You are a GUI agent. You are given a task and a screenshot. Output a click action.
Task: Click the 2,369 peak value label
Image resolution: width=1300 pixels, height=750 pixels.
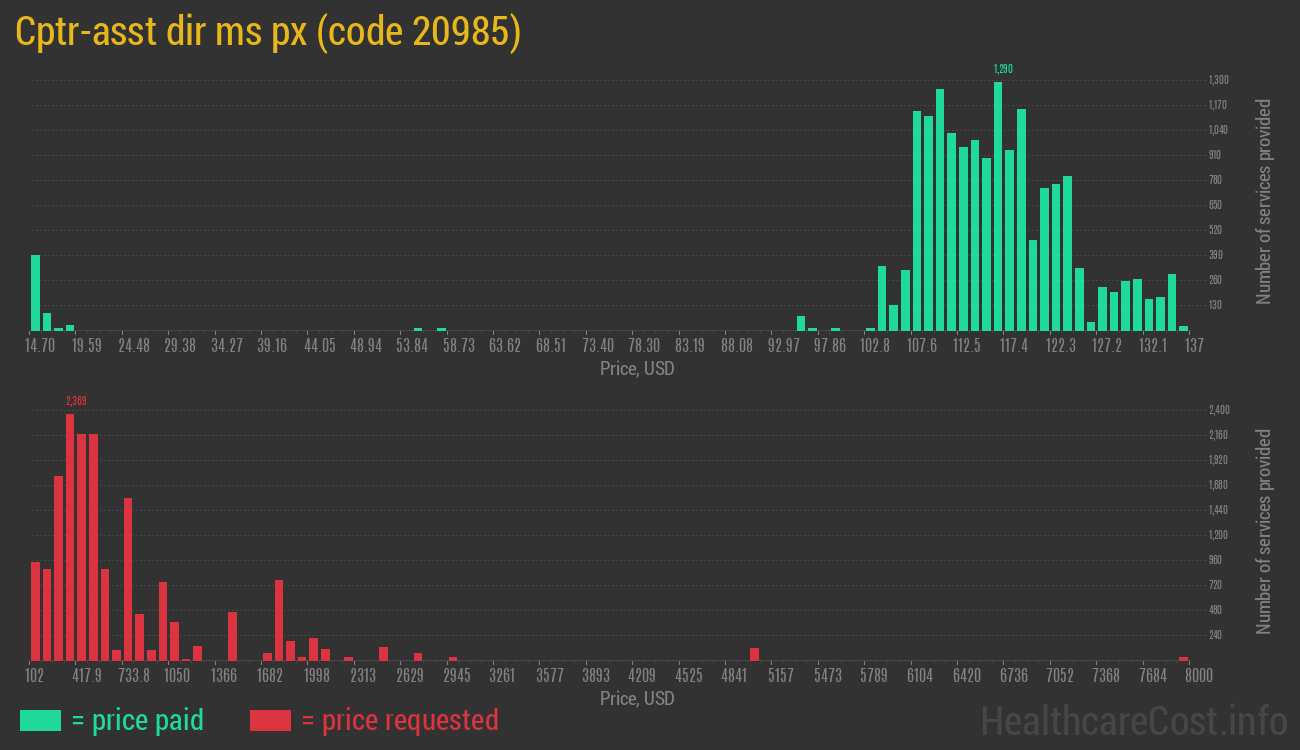point(76,401)
